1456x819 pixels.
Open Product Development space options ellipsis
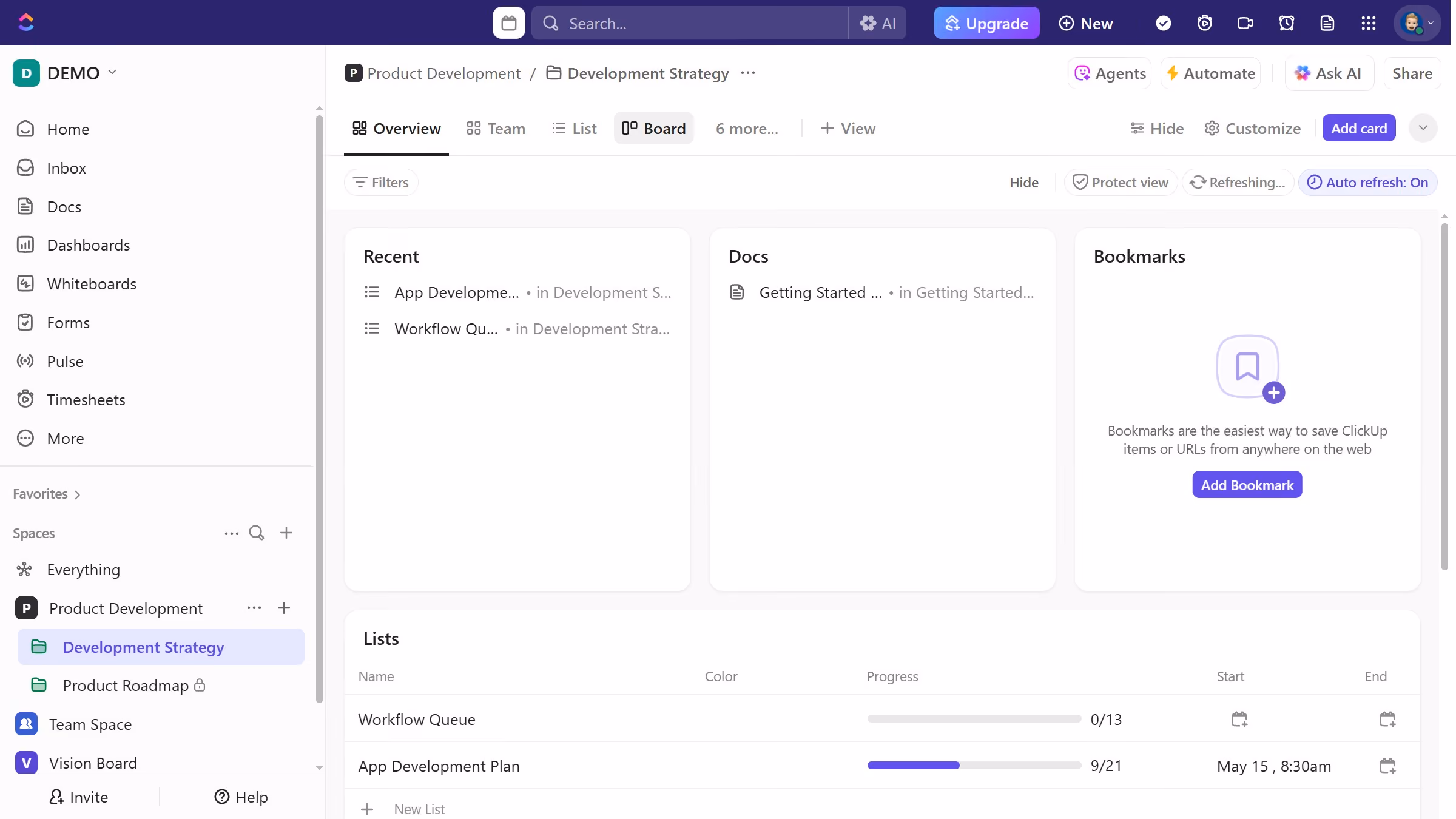(254, 608)
